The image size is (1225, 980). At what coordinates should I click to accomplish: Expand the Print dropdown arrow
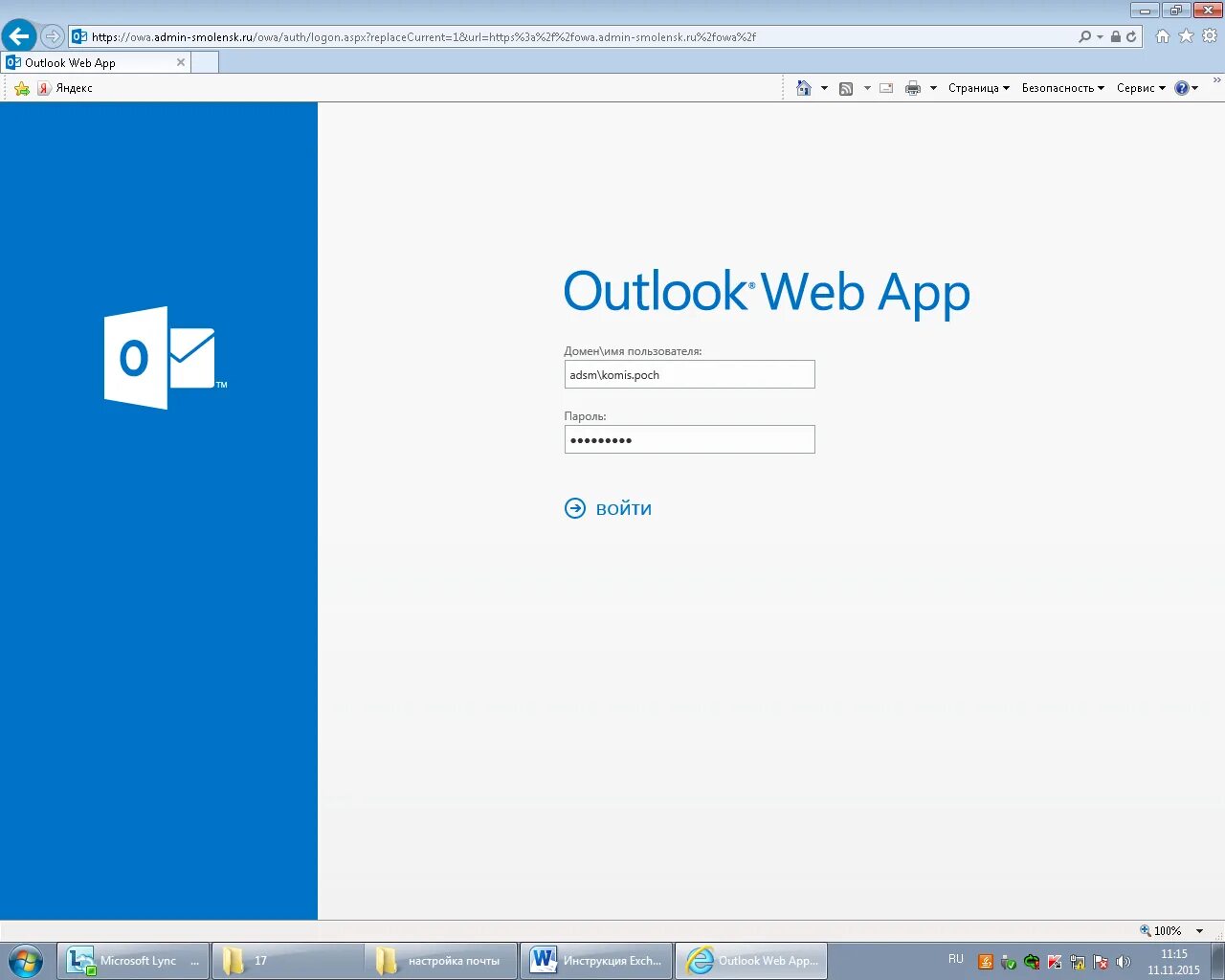click(933, 88)
